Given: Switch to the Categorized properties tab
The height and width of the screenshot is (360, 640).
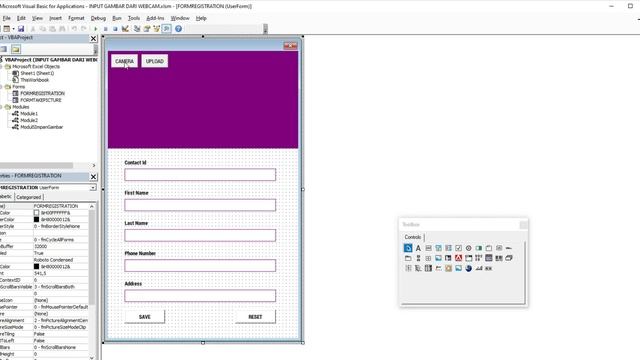Looking at the screenshot, I should 29,197.
